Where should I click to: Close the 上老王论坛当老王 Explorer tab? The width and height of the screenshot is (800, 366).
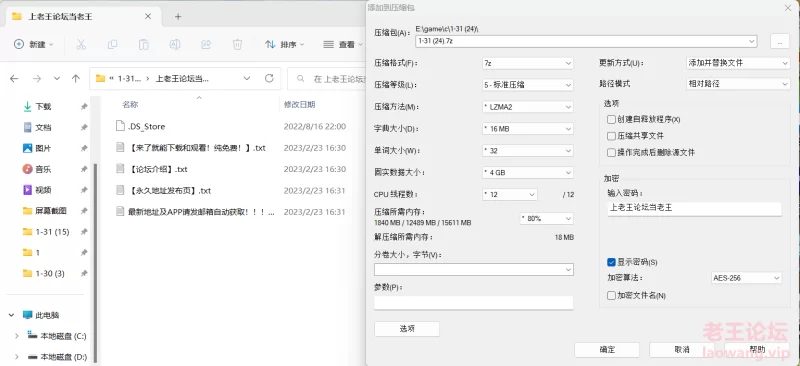click(148, 16)
